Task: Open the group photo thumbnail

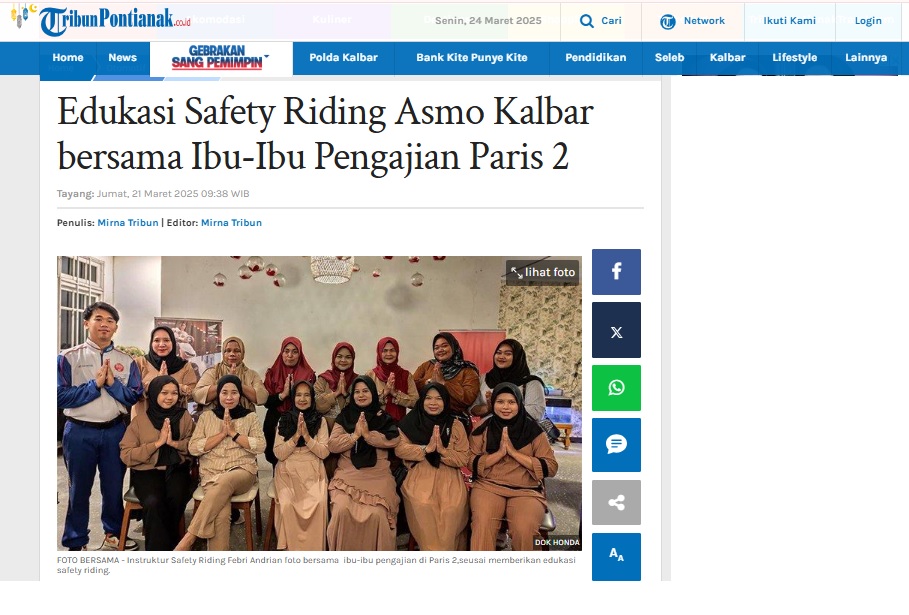Action: click(x=319, y=403)
